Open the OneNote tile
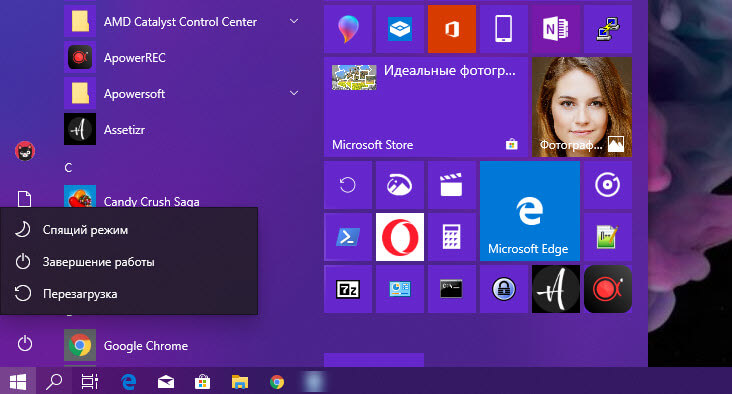Screen dimensions: 732x394 (x=556, y=29)
